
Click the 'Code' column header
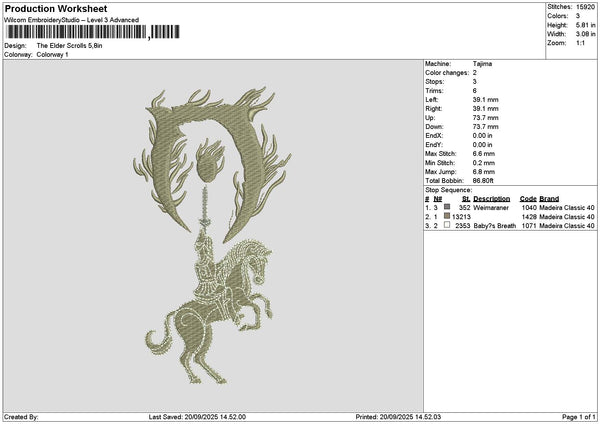[x=528, y=199]
